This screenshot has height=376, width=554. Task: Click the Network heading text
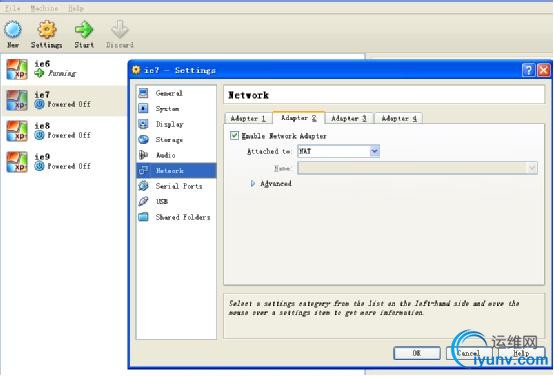tap(248, 95)
